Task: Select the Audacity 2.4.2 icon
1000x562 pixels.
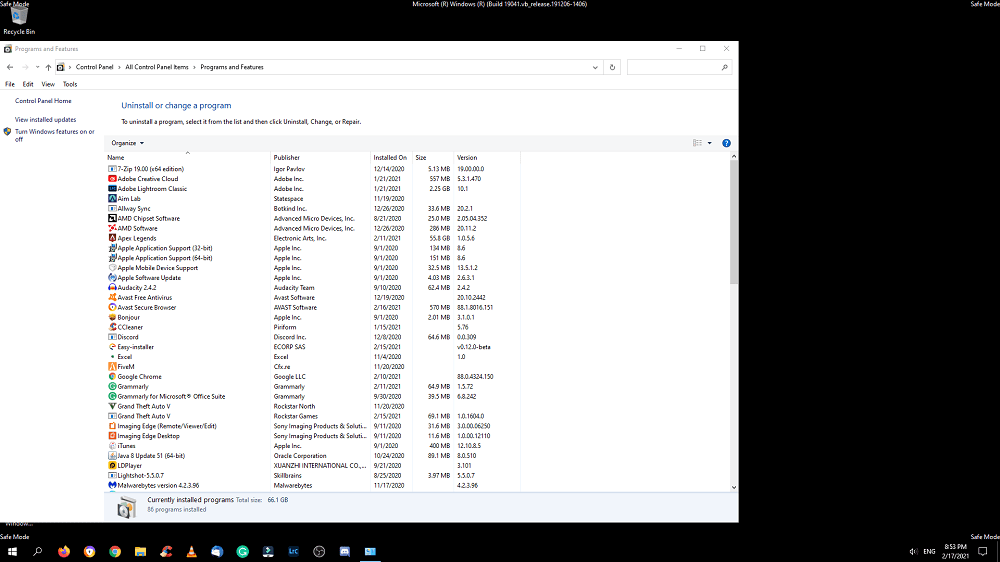Action: click(112, 288)
